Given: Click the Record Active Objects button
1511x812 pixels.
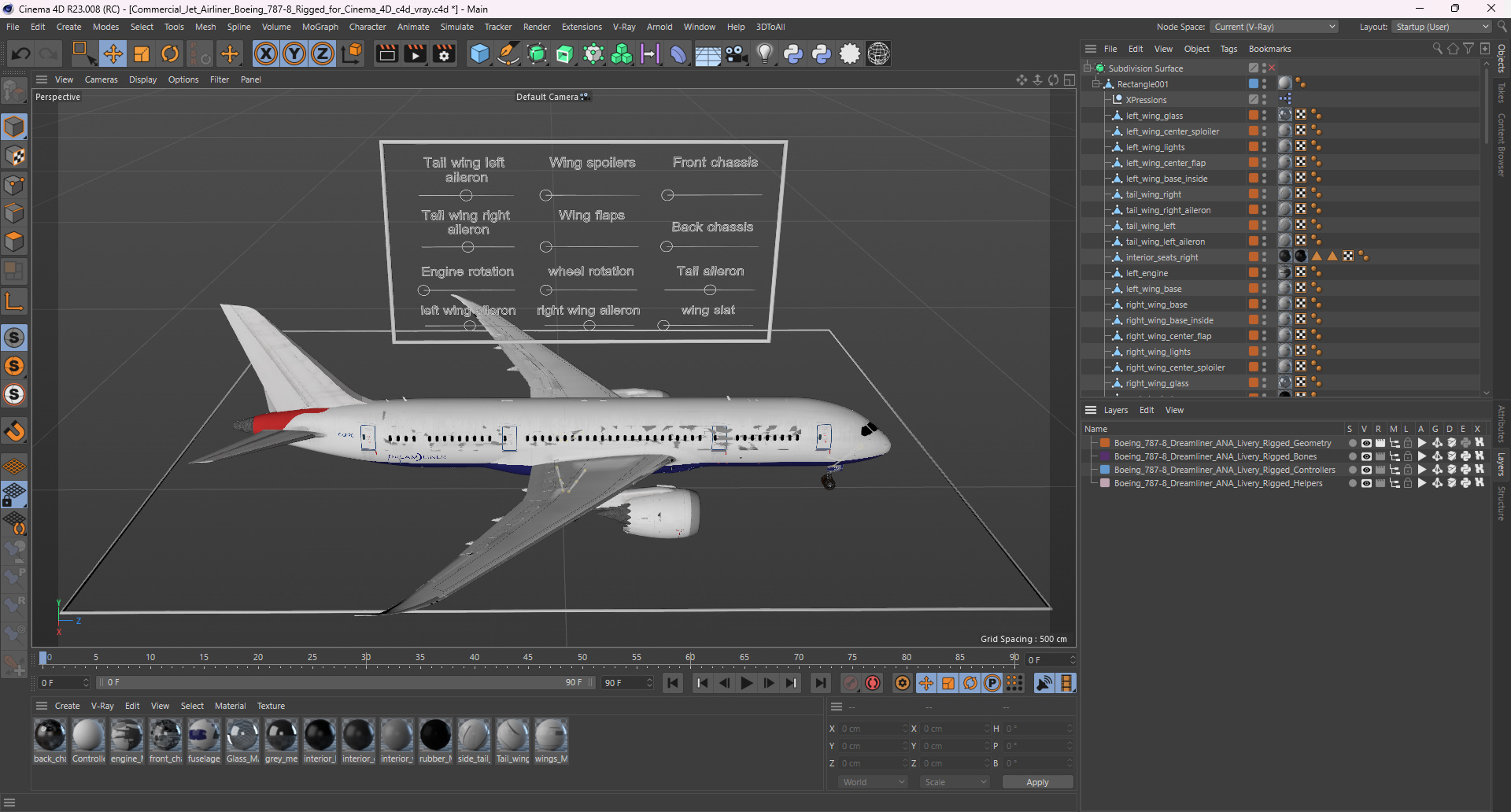Looking at the screenshot, I should [850, 683].
